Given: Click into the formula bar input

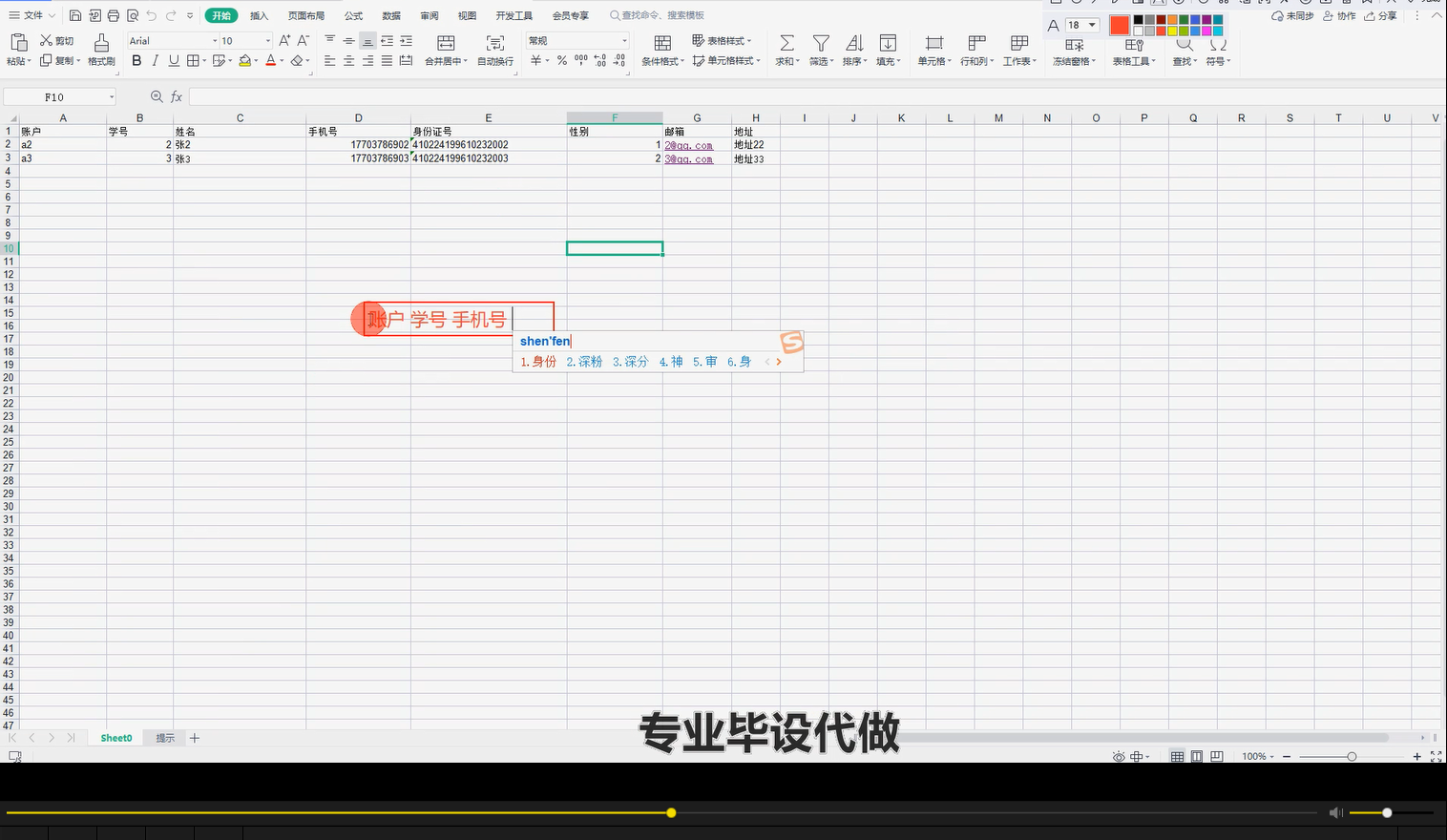Looking at the screenshot, I should 815,96.
